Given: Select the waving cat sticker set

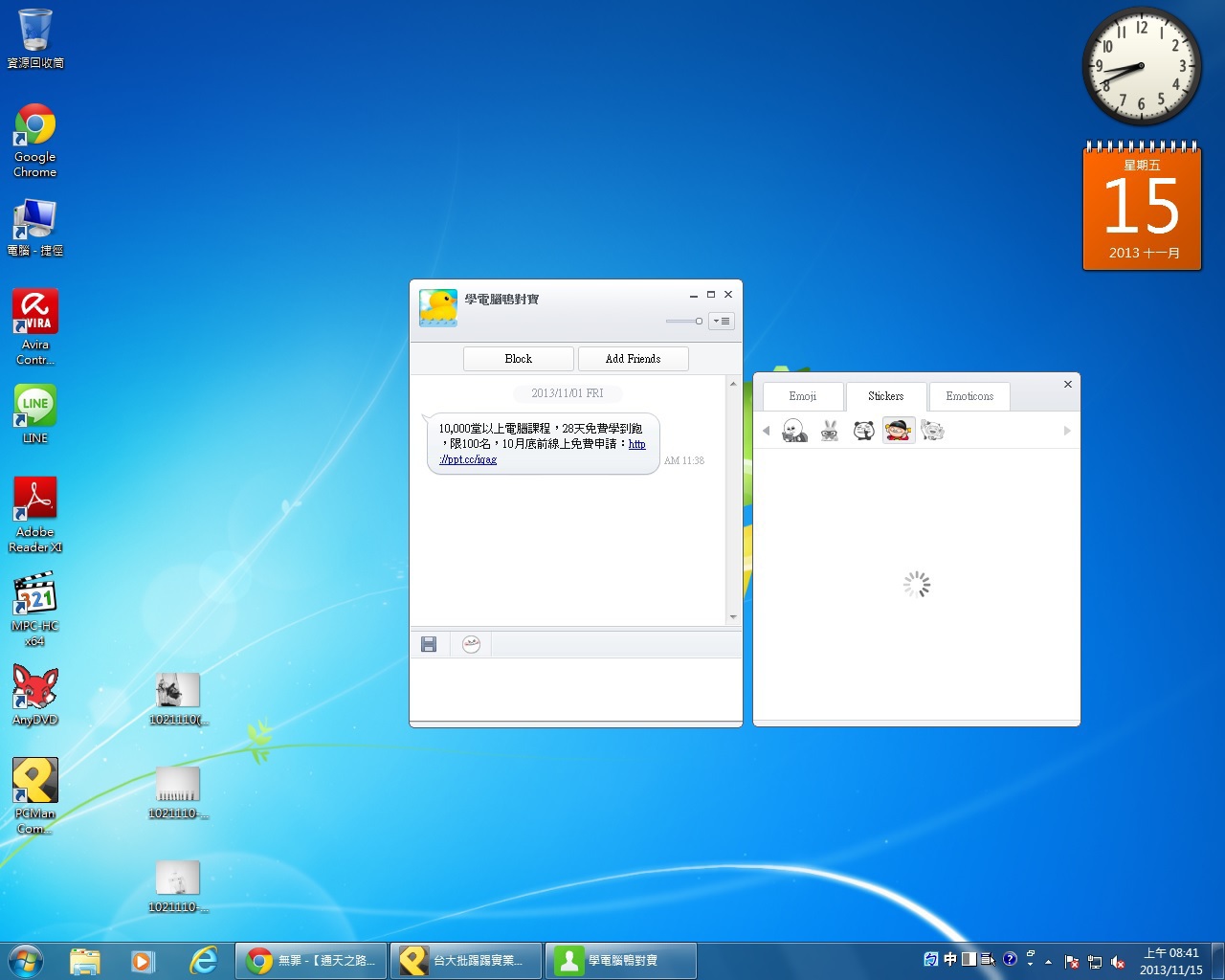Looking at the screenshot, I should pyautogui.click(x=932, y=431).
